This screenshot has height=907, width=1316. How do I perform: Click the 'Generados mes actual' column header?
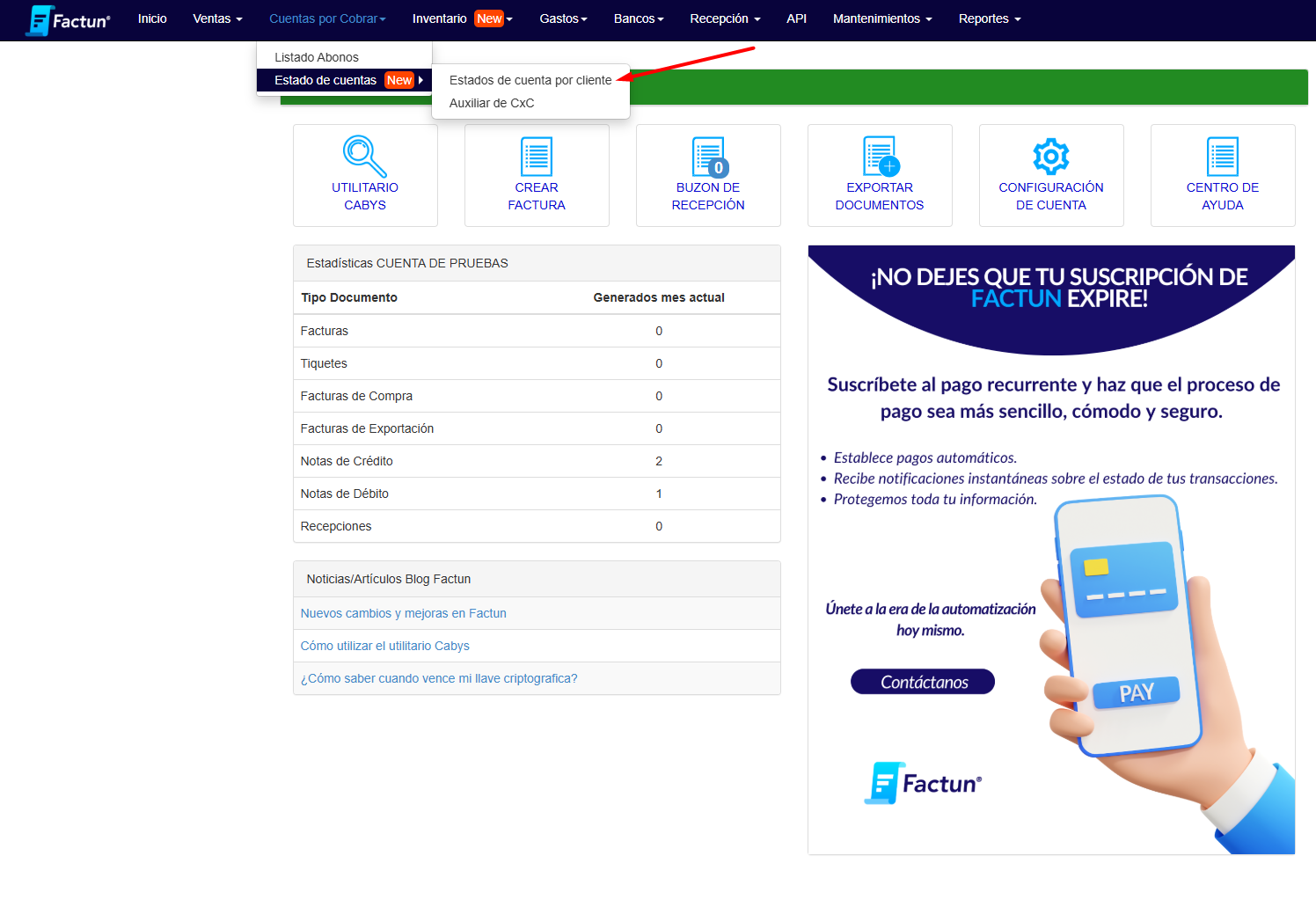click(x=659, y=297)
